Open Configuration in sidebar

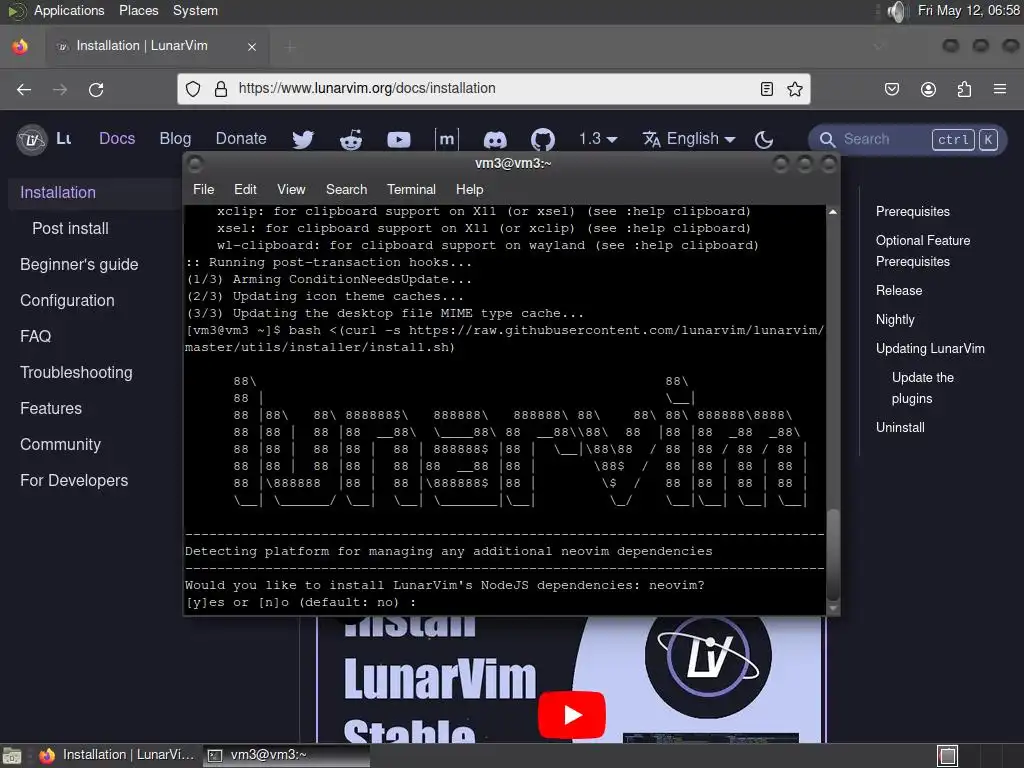point(67,300)
